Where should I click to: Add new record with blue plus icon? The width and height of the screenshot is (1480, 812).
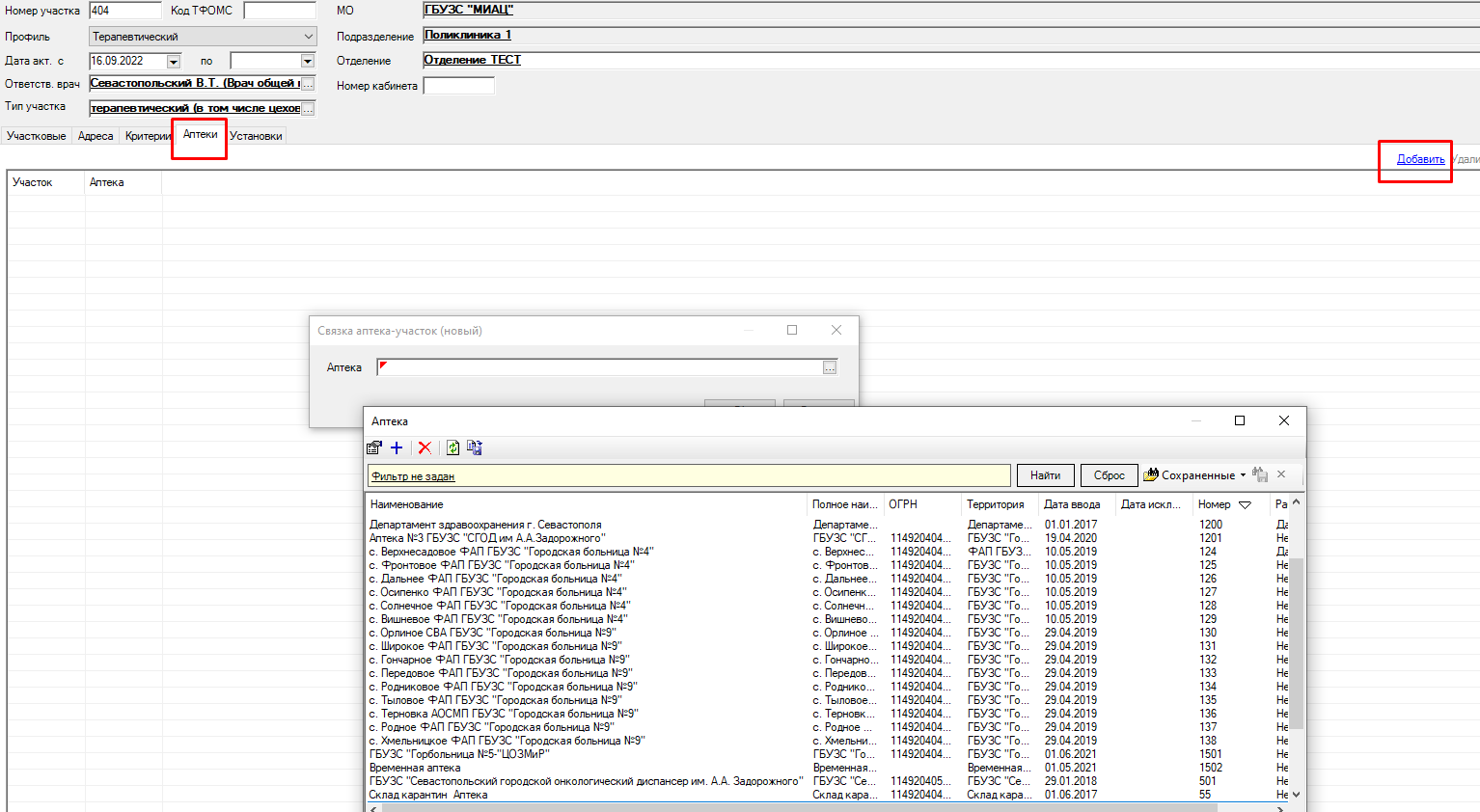[397, 447]
